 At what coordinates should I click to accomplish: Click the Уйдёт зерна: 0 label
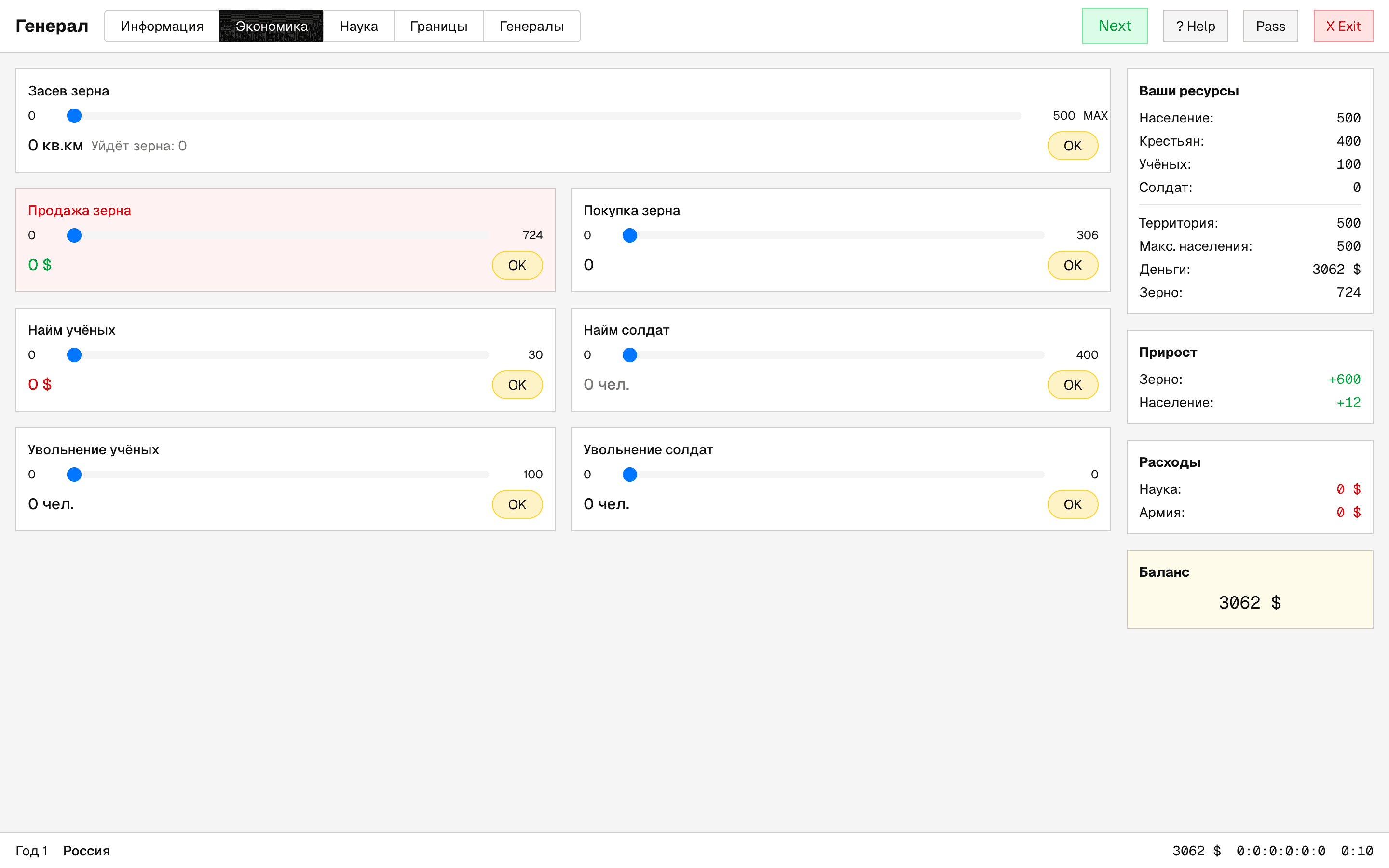click(139, 146)
